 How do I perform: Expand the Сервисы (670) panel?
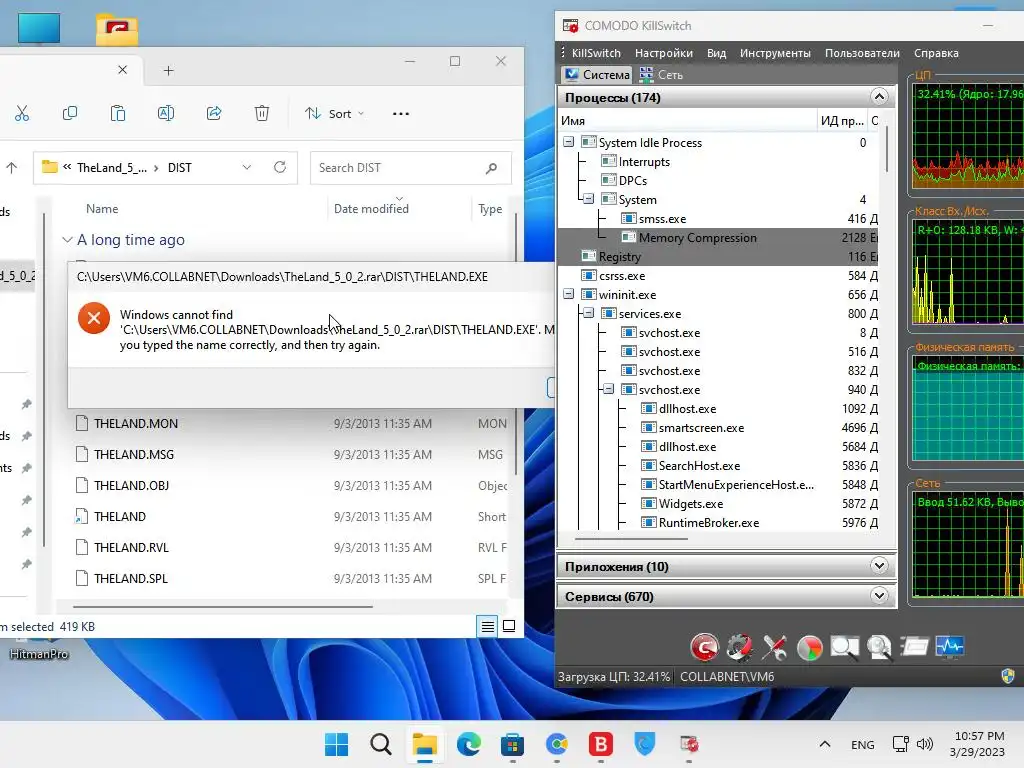(x=879, y=596)
